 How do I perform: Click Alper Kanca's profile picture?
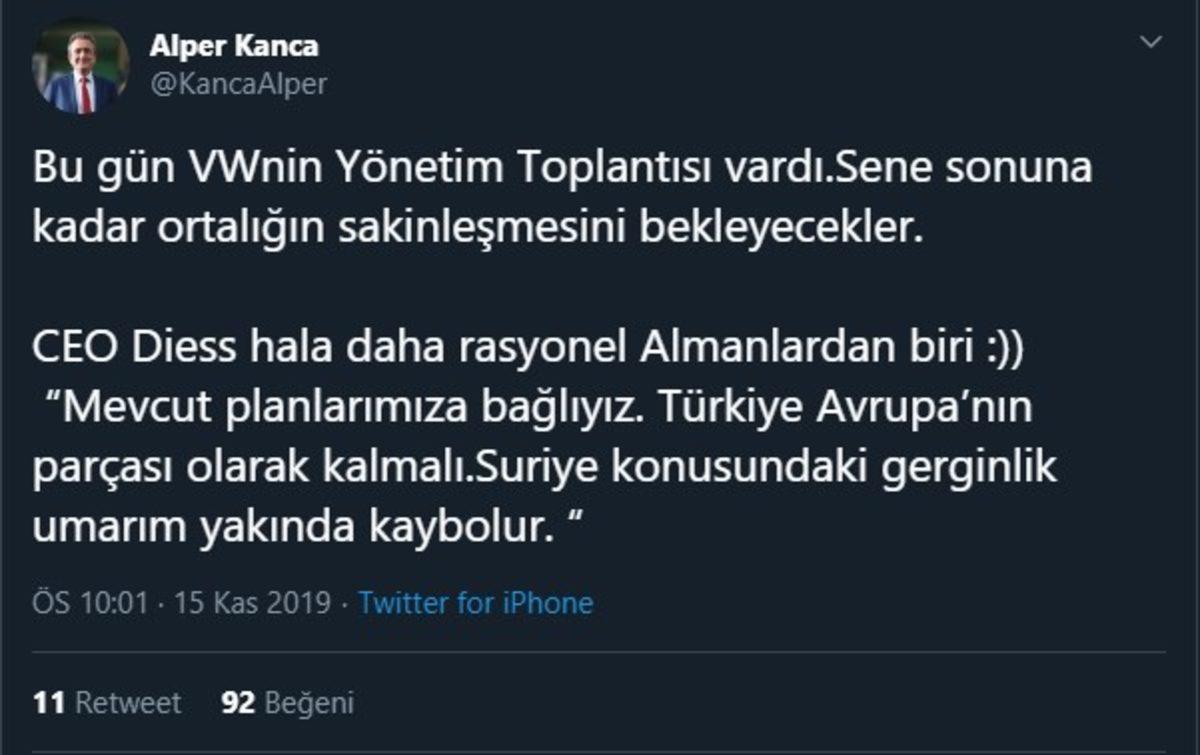point(81,62)
